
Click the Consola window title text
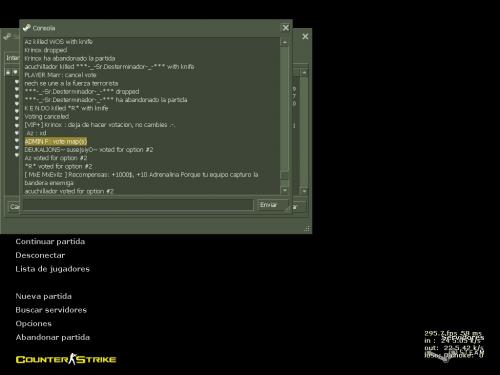[44, 28]
